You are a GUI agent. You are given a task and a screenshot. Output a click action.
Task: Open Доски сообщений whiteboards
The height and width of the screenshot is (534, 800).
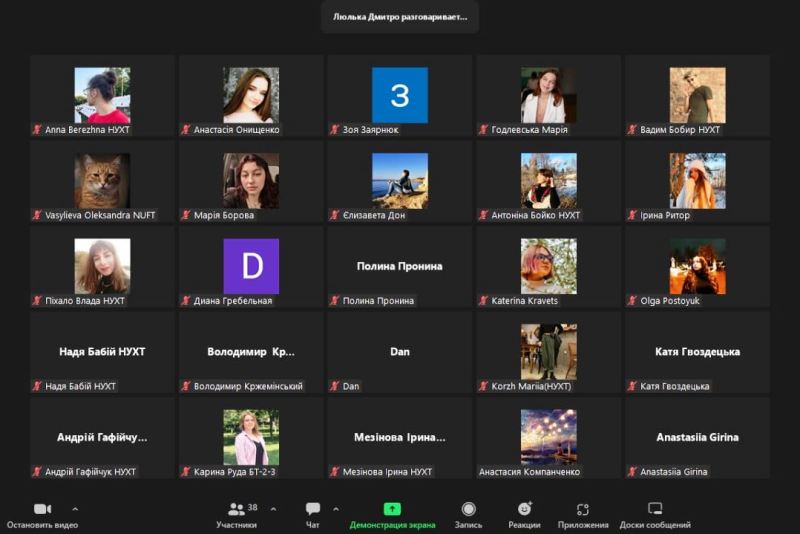tap(655, 509)
